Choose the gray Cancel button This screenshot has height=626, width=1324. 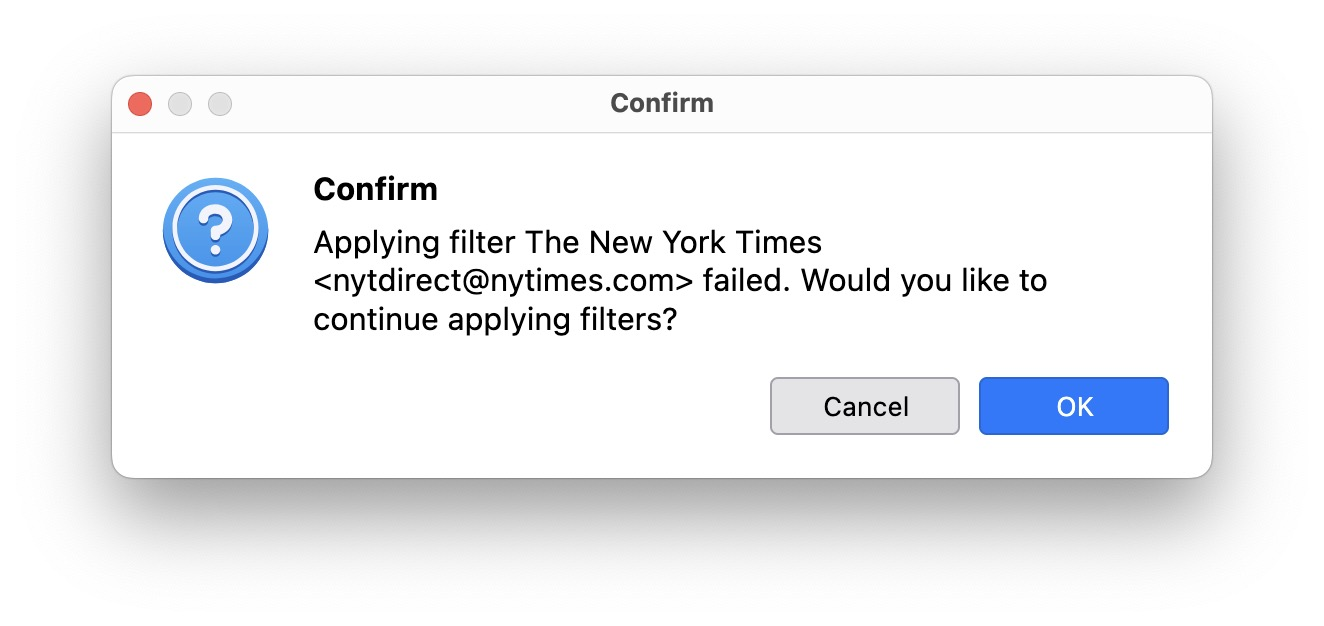(x=865, y=406)
